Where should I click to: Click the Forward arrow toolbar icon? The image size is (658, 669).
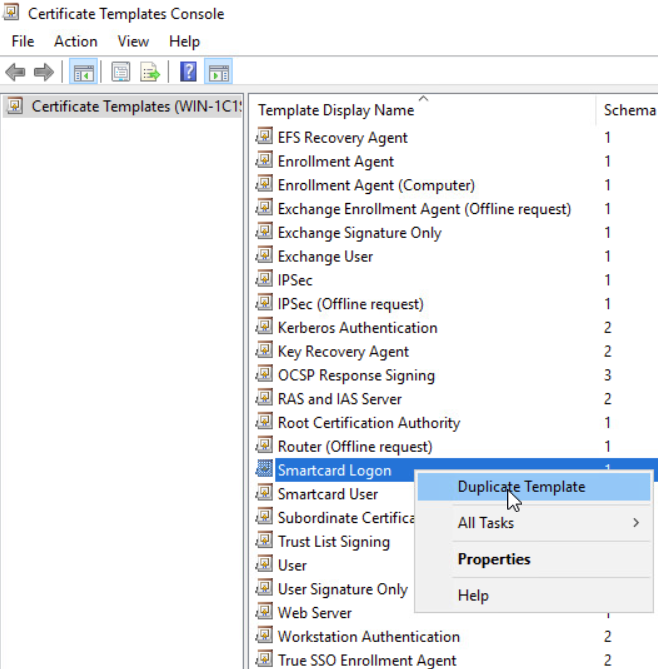coord(44,72)
